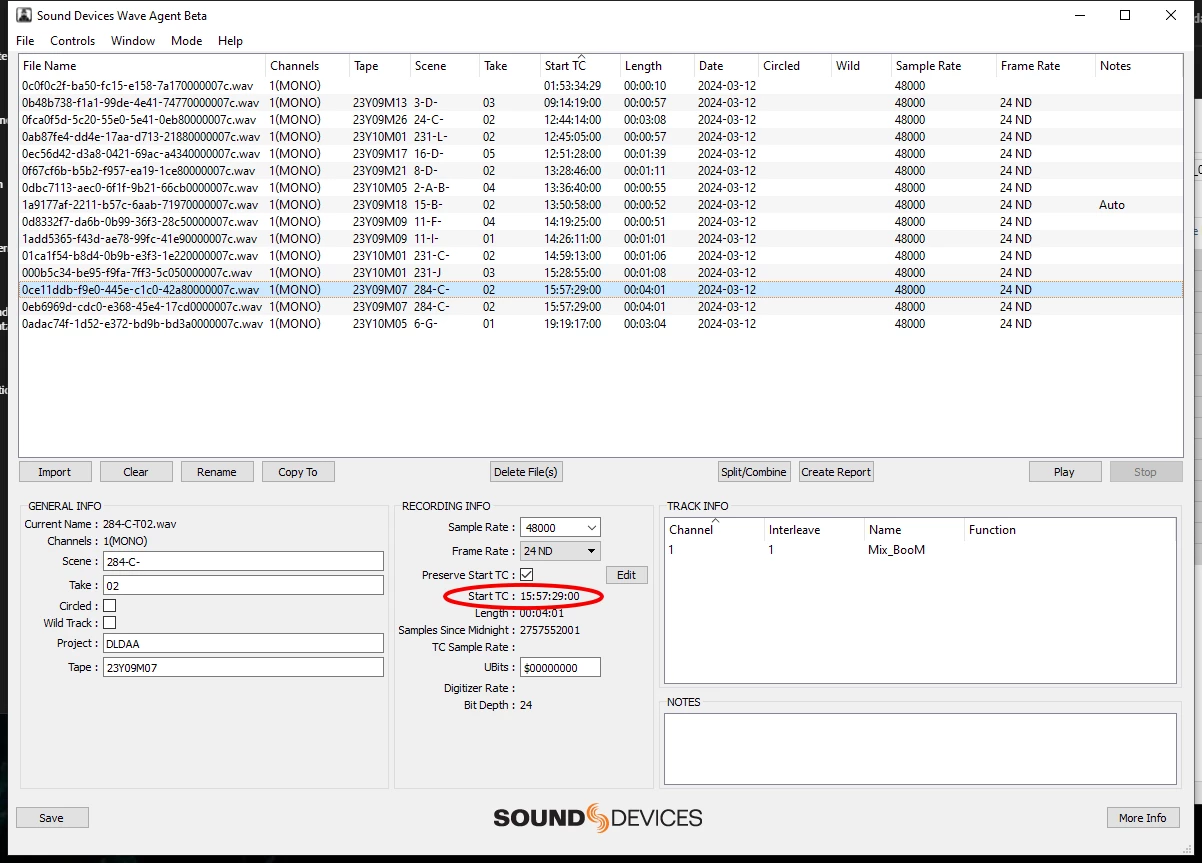Open the Controls menu
1202x863 pixels.
[x=73, y=41]
